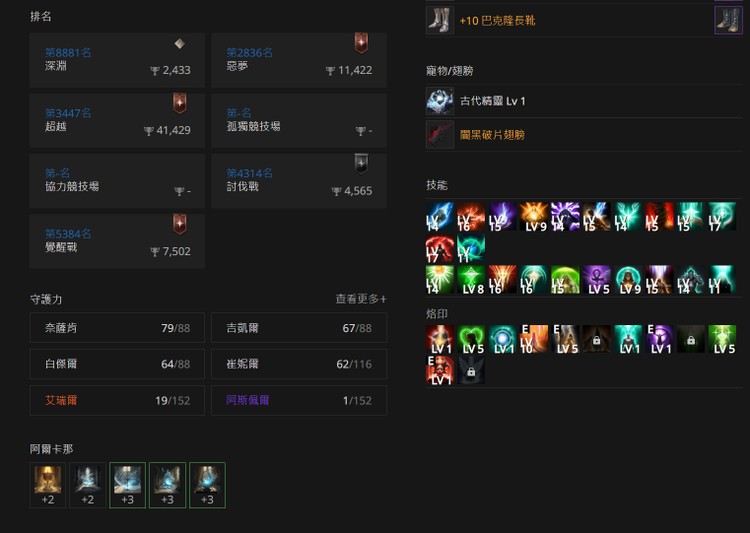Select the golden +2 Arcana card
Screen dimensions: 750x533
click(47, 485)
